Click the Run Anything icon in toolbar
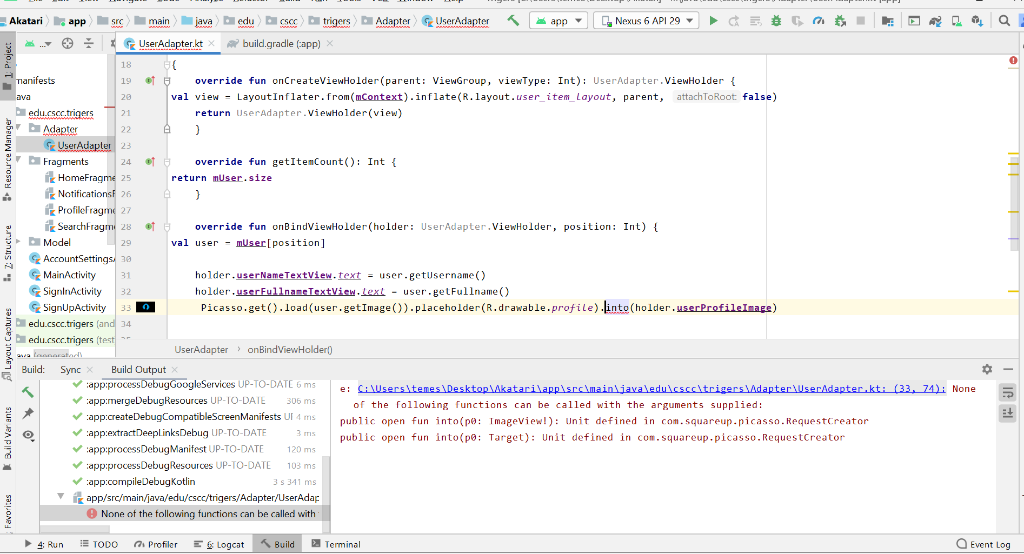The height and width of the screenshot is (554, 1024). point(914,21)
